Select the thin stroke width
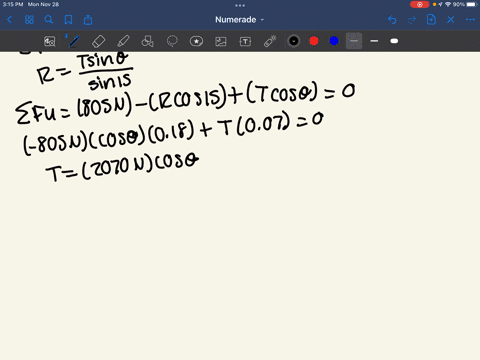The width and height of the screenshot is (480, 360). tap(354, 41)
